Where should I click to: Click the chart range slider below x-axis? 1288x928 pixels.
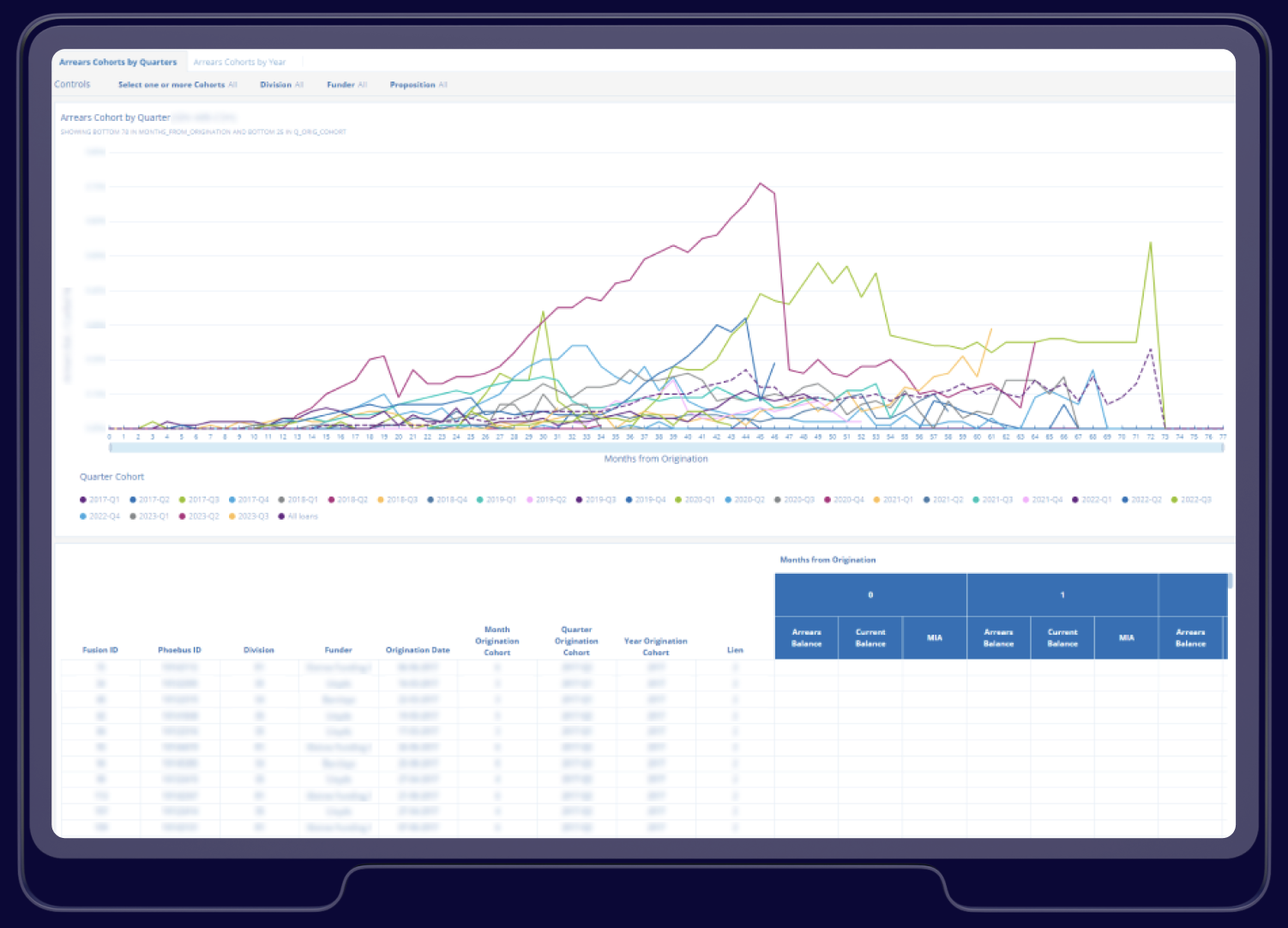[x=665, y=448]
